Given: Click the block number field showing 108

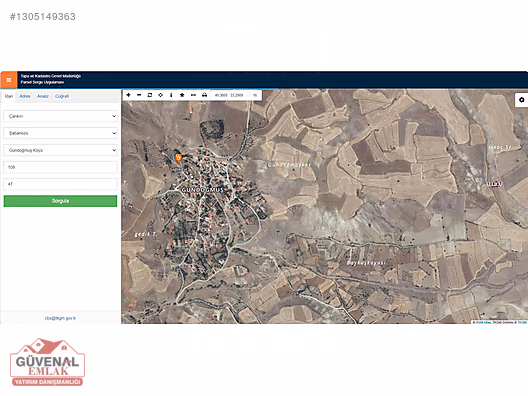Looking at the screenshot, I should point(60,167).
